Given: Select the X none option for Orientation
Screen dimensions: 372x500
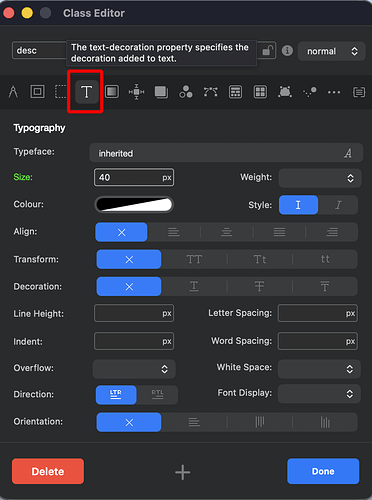Looking at the screenshot, I should click(x=129, y=422).
